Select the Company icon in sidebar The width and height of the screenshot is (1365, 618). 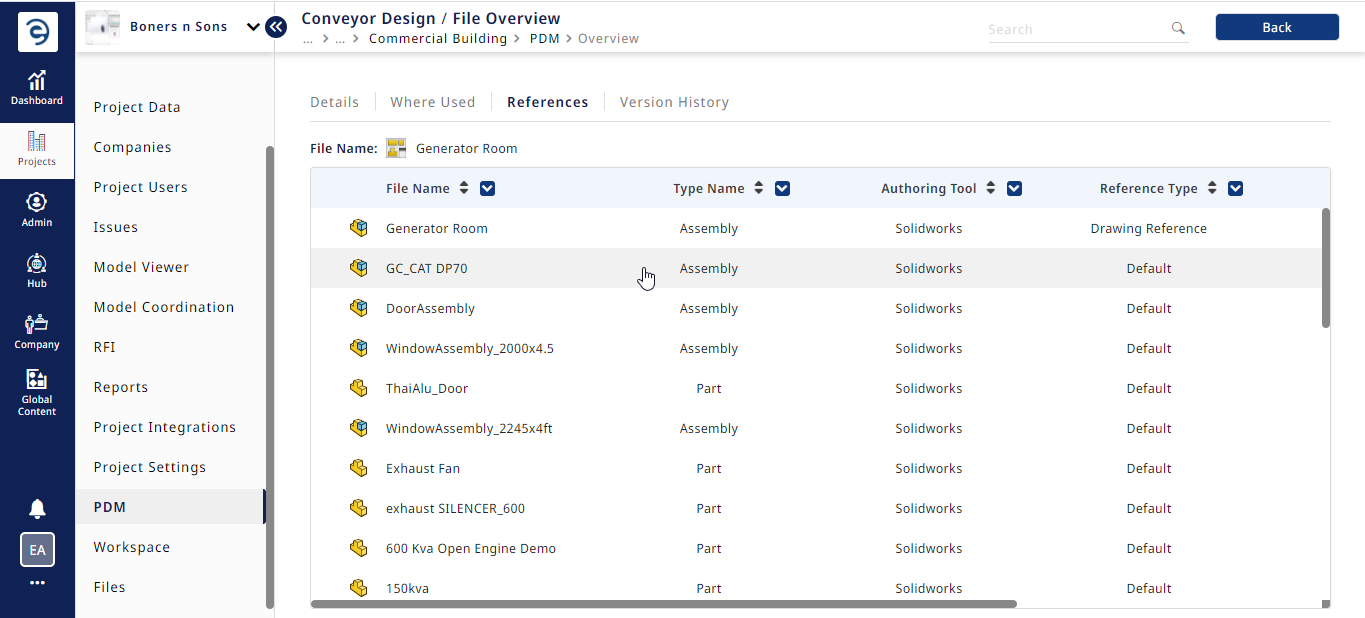[x=37, y=331]
